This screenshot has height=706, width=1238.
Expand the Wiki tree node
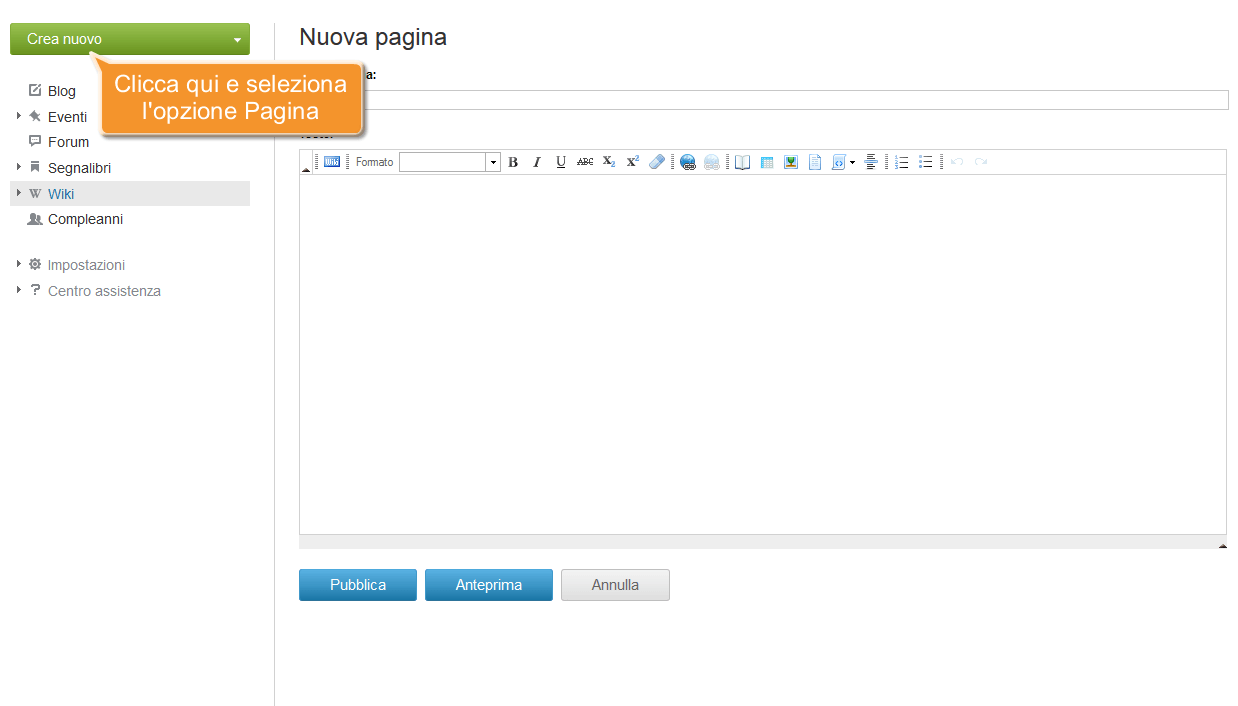tap(19, 193)
